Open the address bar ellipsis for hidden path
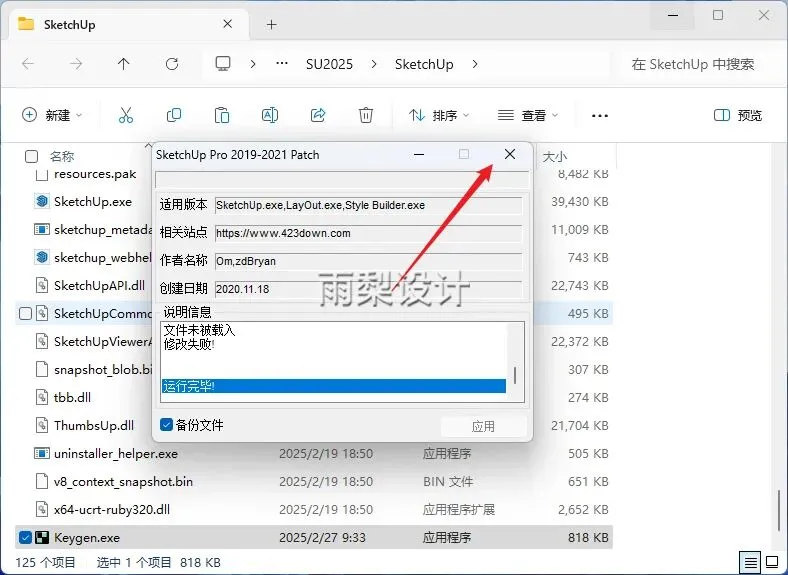The height and width of the screenshot is (575, 788). pyautogui.click(x=282, y=63)
